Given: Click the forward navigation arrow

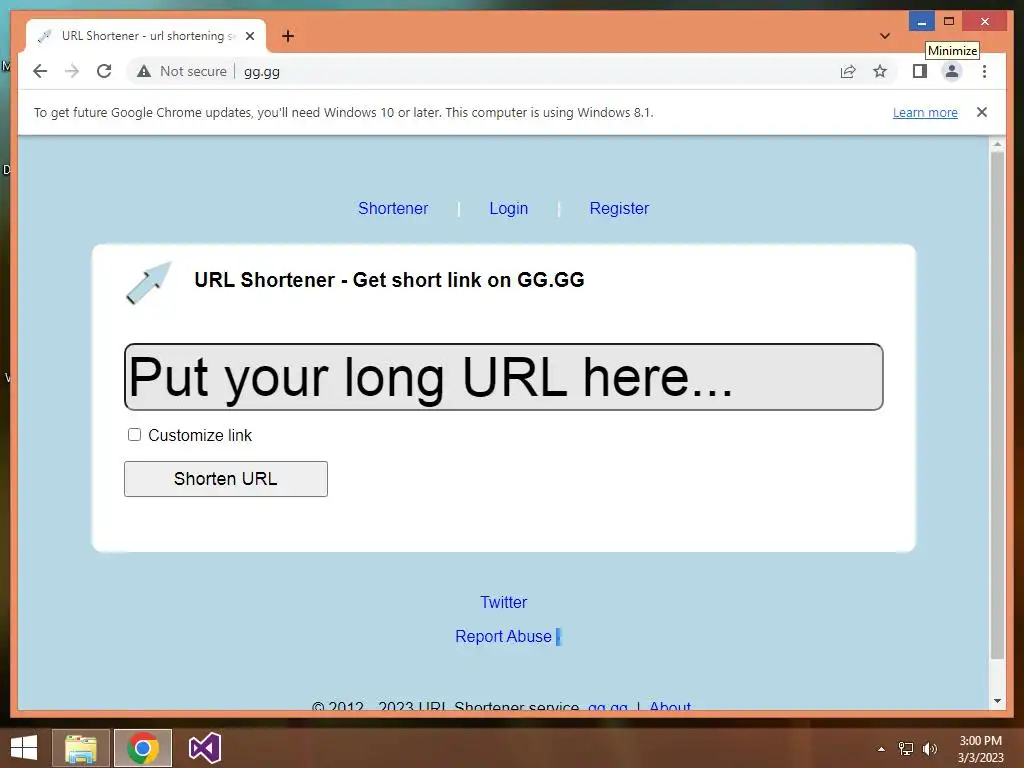Looking at the screenshot, I should (72, 71).
